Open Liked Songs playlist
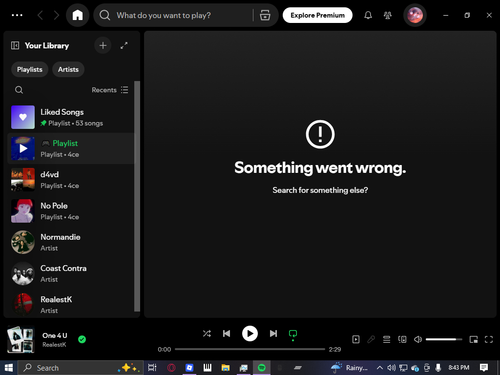The height and width of the screenshot is (375, 500). click(x=70, y=117)
